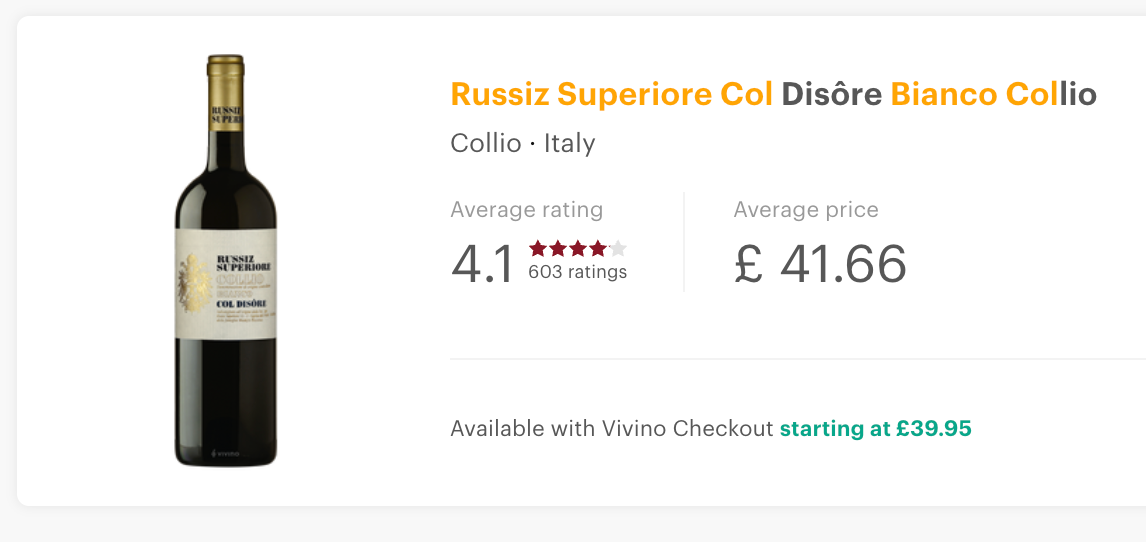Screen dimensions: 1146x542
Task: Click the third red rating star
Action: click(578, 248)
